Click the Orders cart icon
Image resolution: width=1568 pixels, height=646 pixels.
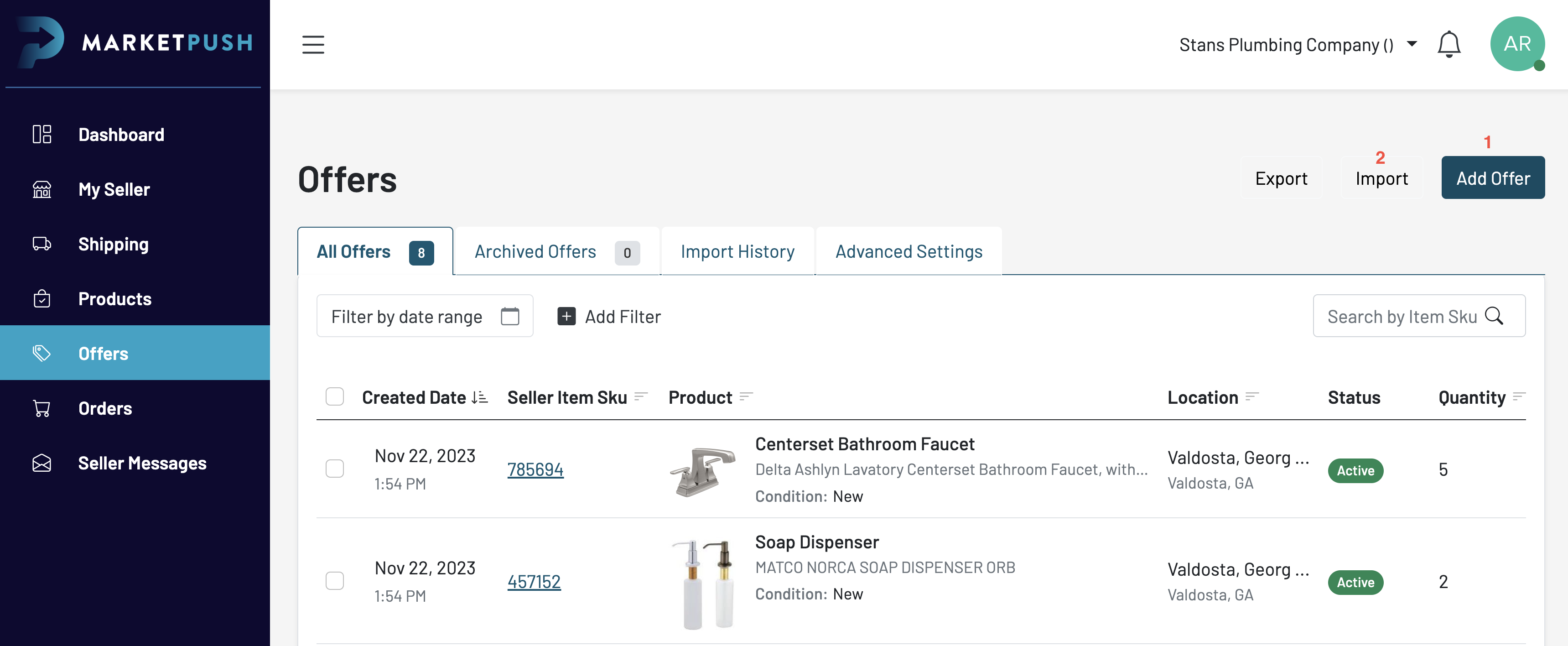42,408
